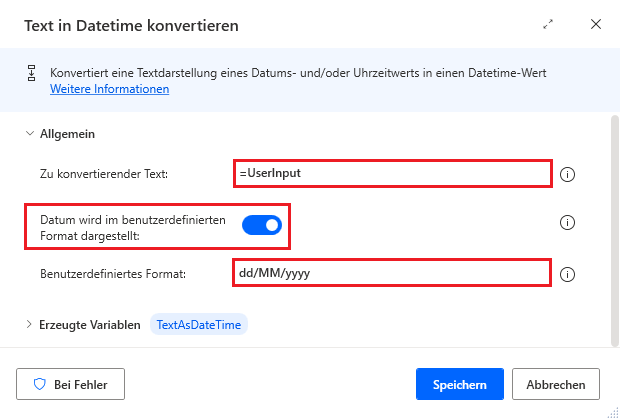Focus the Benutzerdefiniertes Format input field
Screen dimensions: 620x420
coord(392,273)
